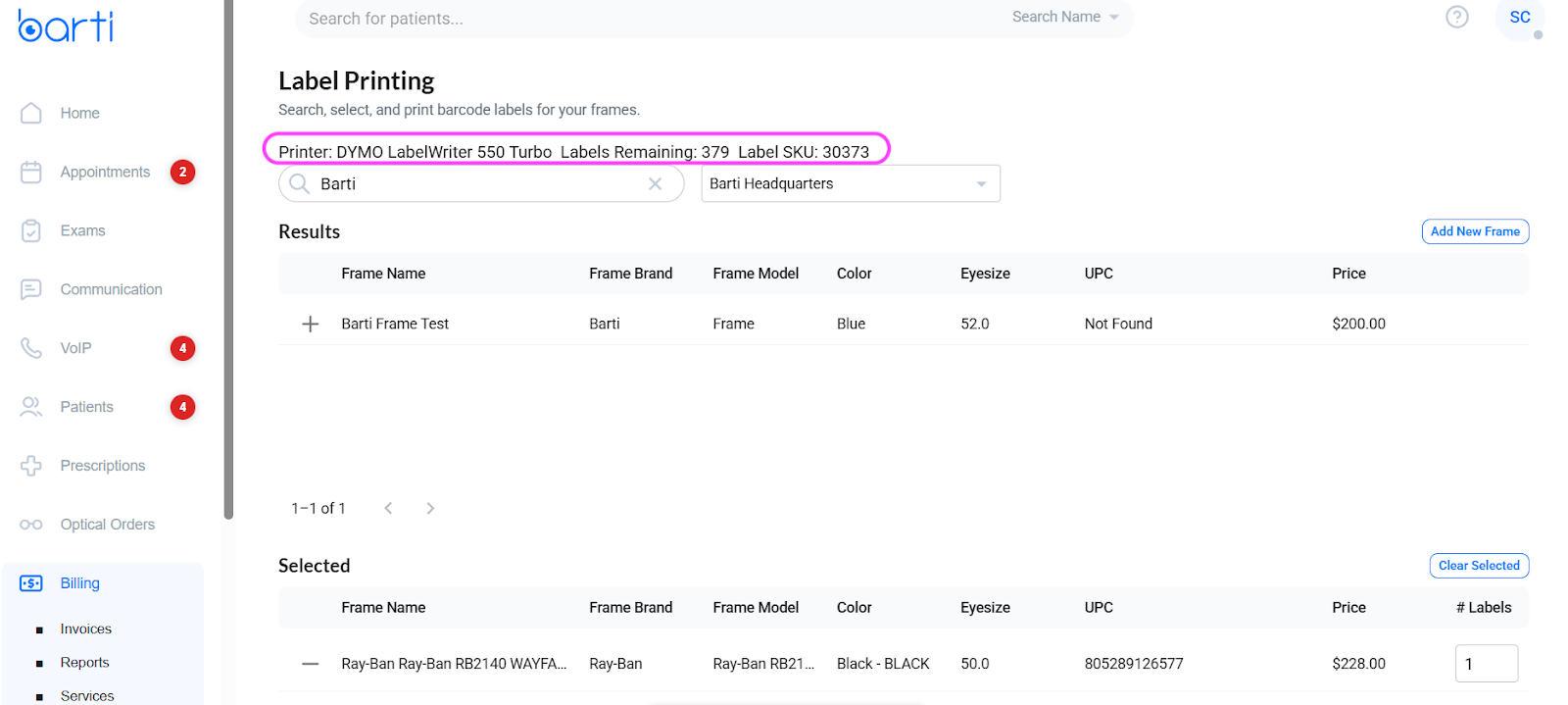Click the Appointments calendar icon
Screen dimensions: 1568x705
31,172
